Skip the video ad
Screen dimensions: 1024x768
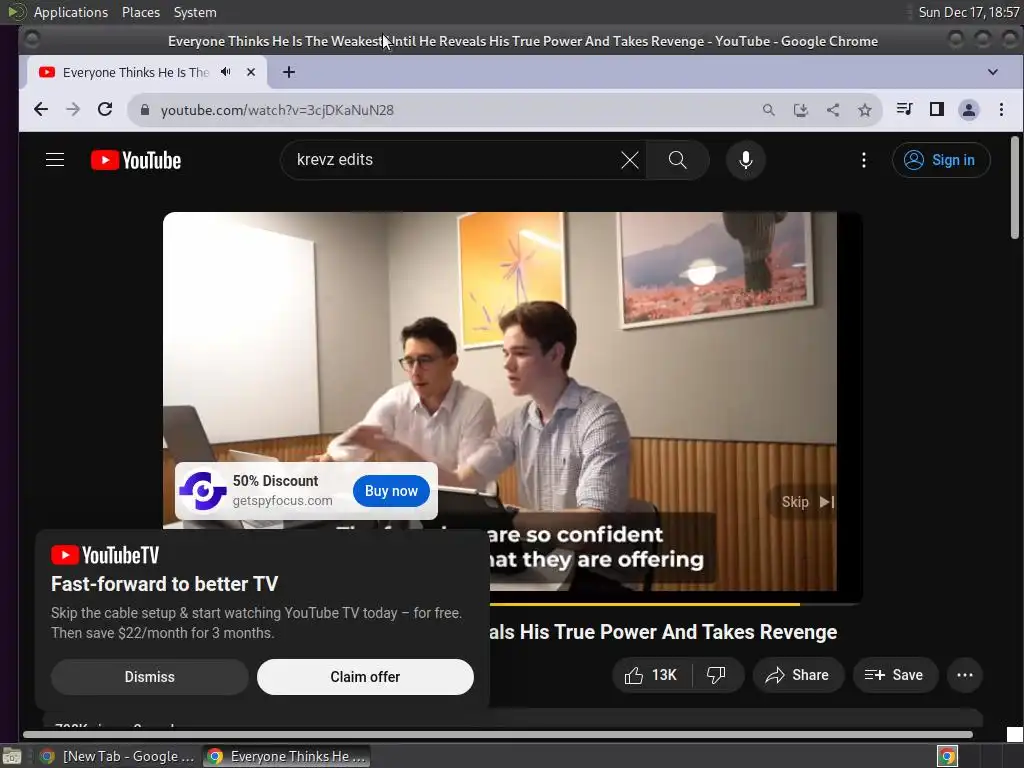(x=807, y=502)
